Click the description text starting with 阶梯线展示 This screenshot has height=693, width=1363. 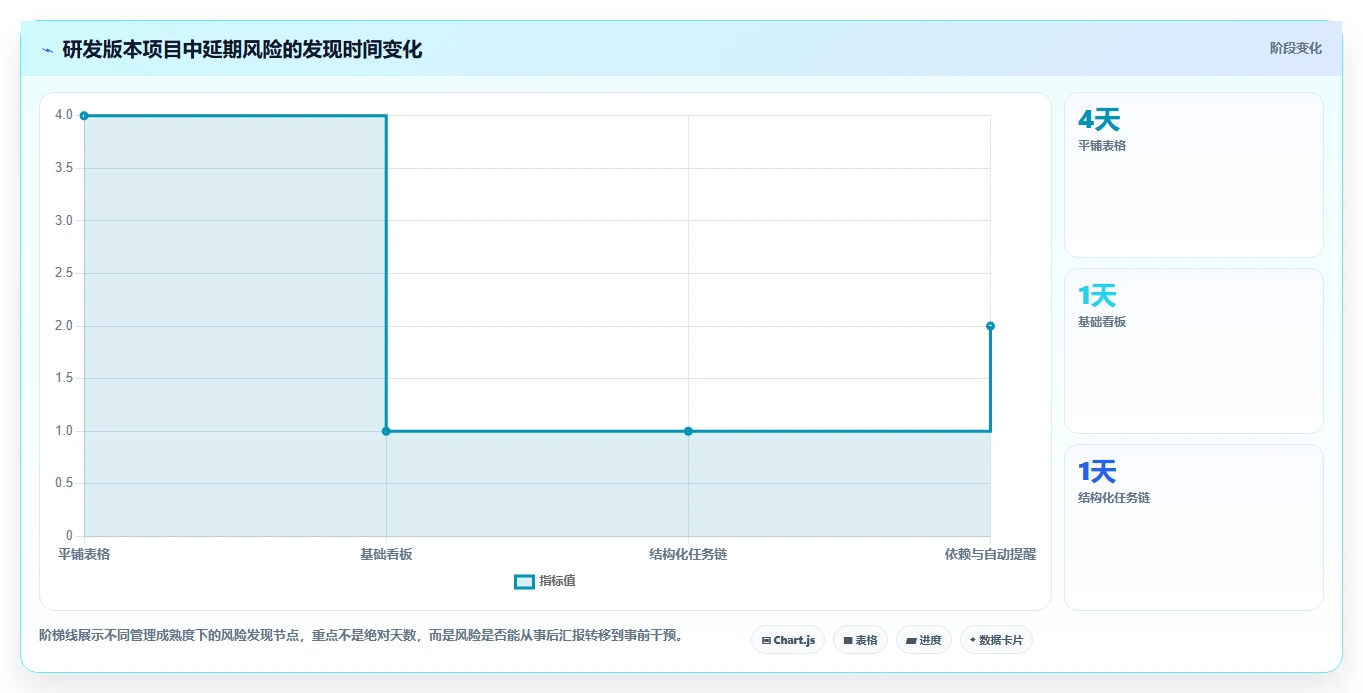364,635
